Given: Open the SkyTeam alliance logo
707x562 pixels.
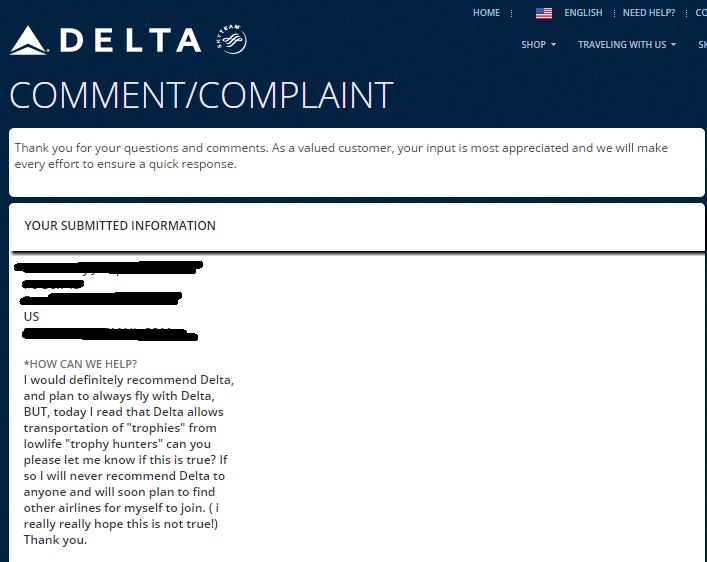Looking at the screenshot, I should (232, 39).
